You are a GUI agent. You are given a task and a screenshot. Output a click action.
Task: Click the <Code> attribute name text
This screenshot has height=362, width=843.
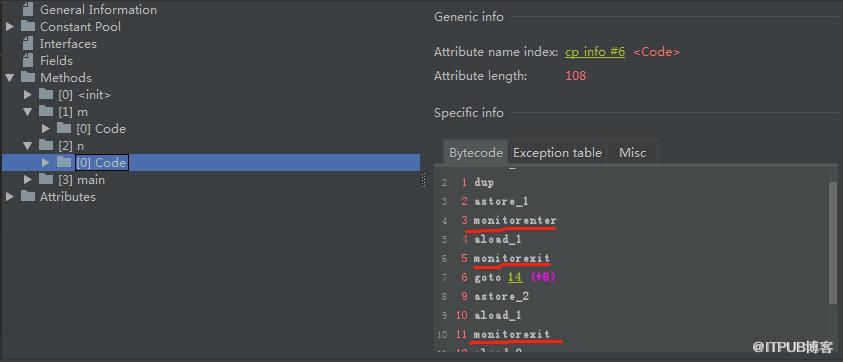point(657,52)
